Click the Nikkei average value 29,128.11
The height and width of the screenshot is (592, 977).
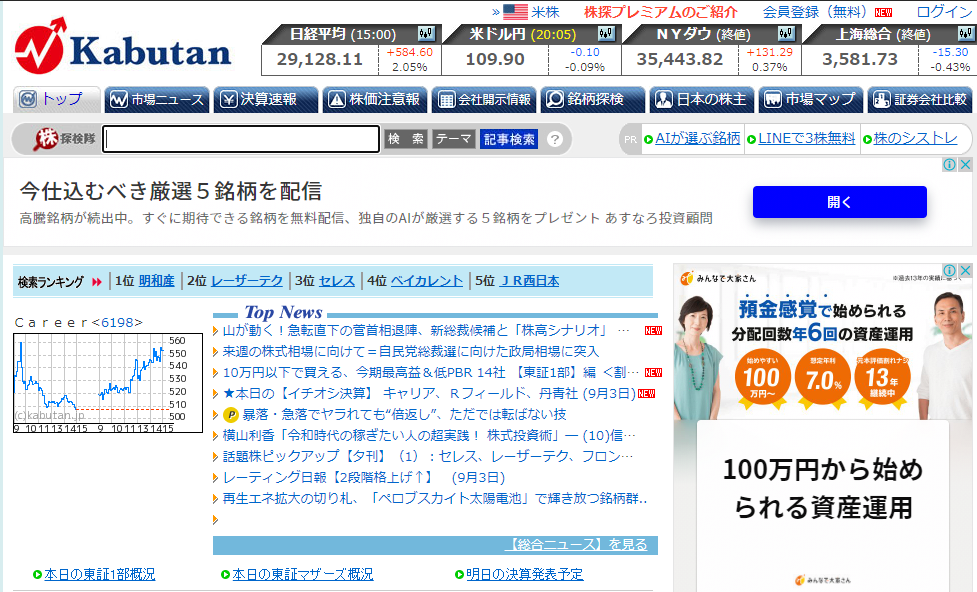click(x=320, y=60)
